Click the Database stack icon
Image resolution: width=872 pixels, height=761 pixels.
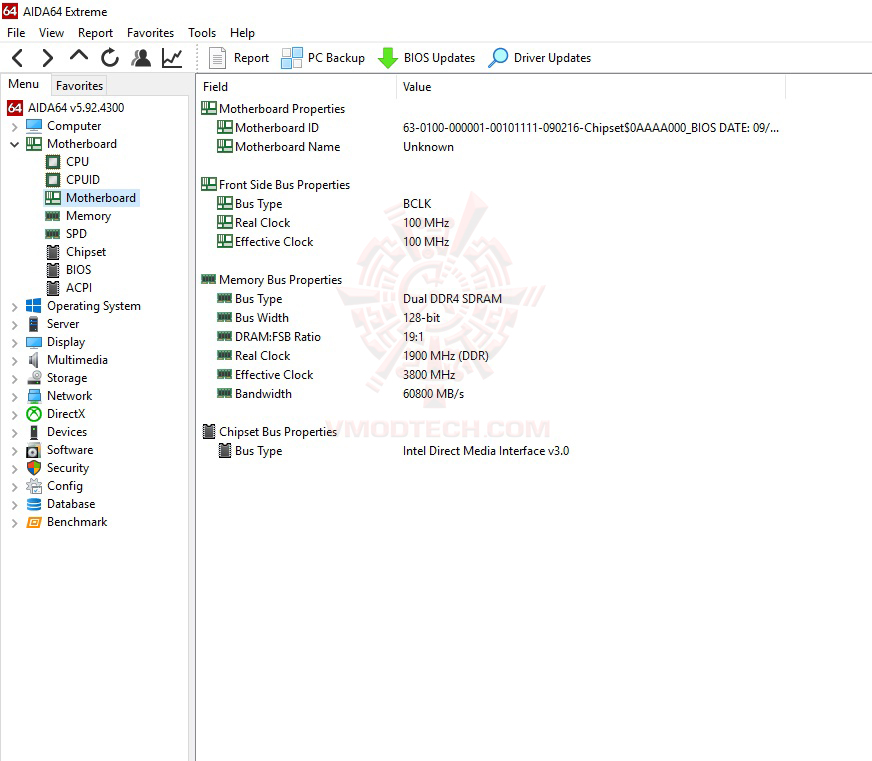(x=34, y=504)
